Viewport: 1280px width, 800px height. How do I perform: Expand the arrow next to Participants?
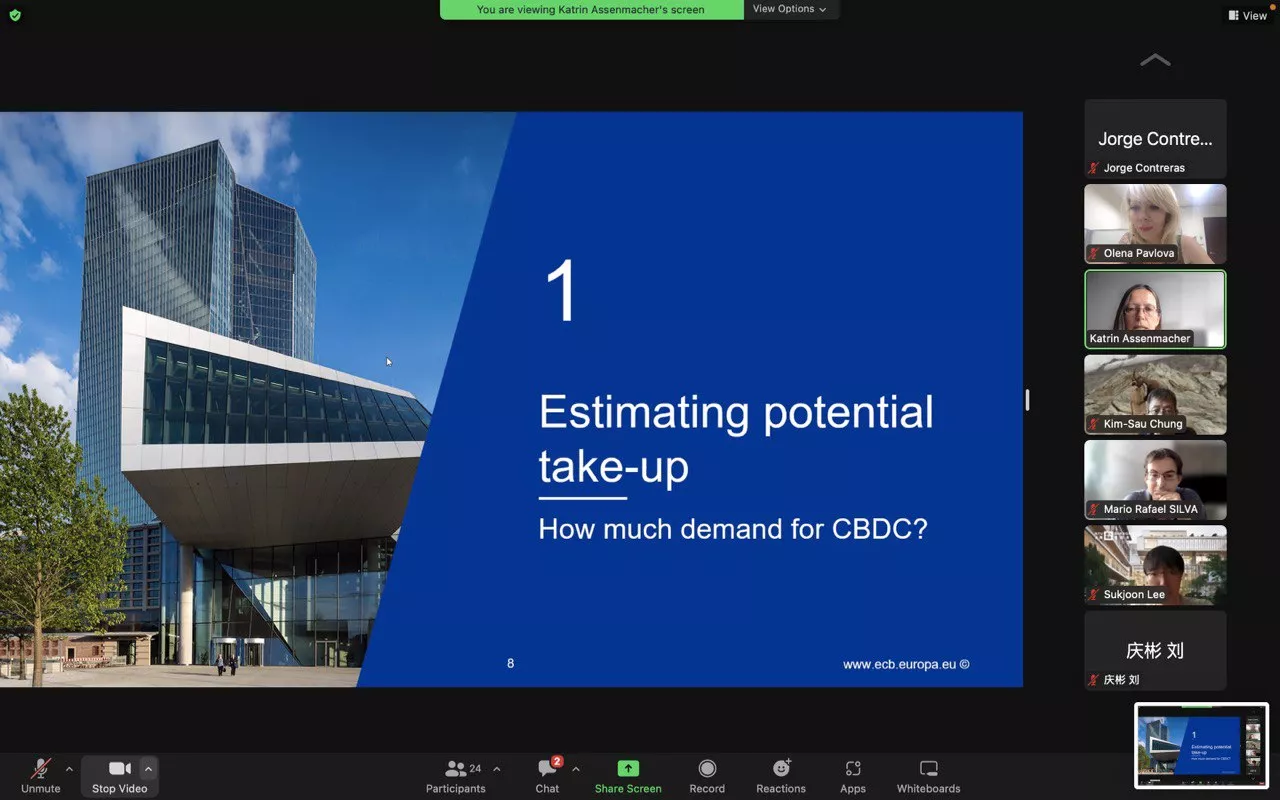click(x=497, y=769)
